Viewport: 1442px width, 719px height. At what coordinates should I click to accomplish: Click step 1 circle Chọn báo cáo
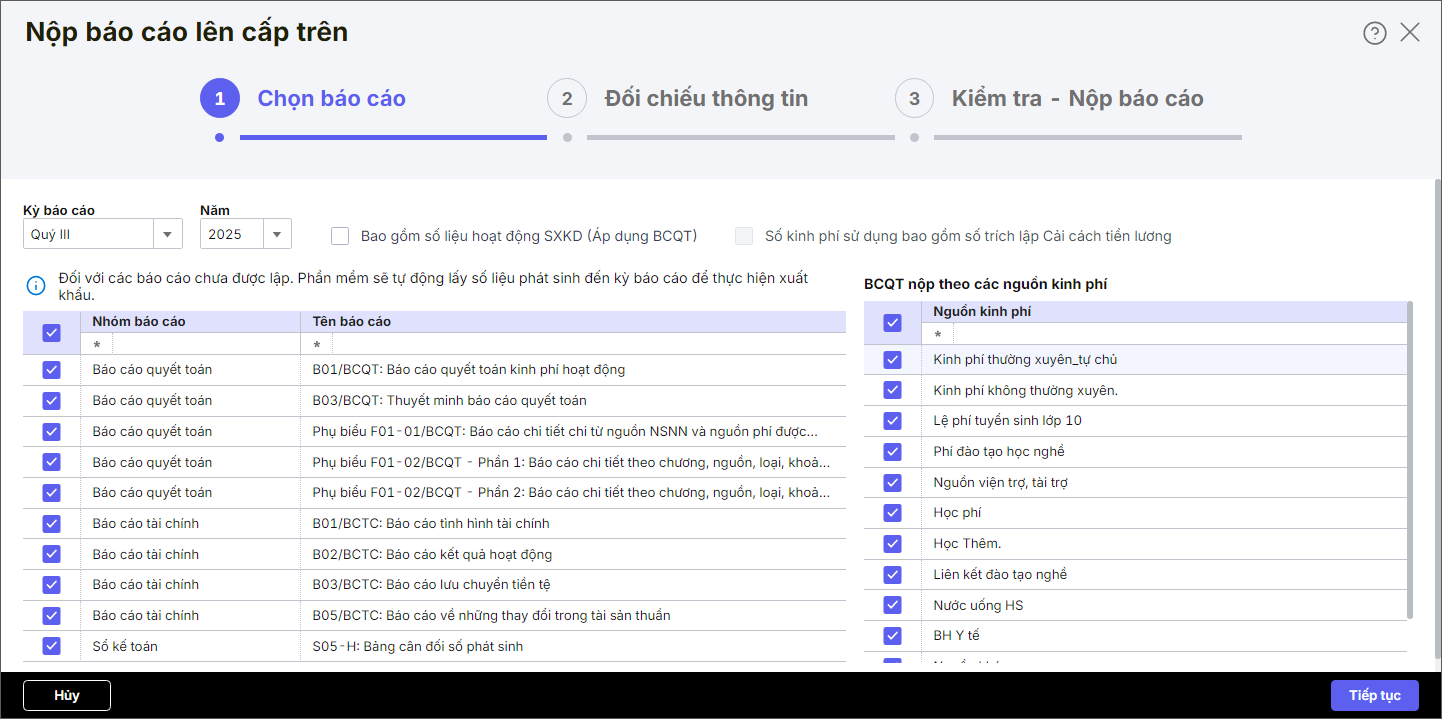click(219, 98)
